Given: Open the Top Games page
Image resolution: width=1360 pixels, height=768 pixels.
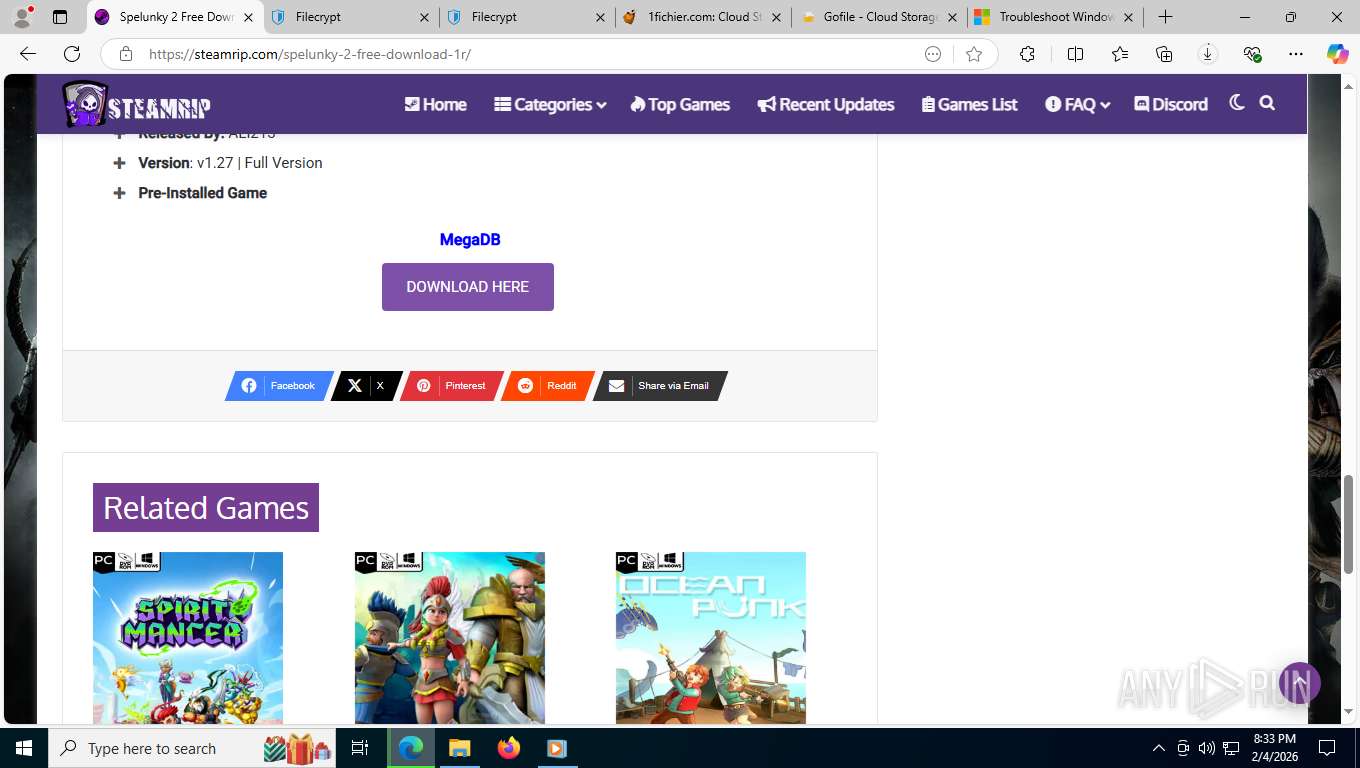Looking at the screenshot, I should (x=680, y=104).
